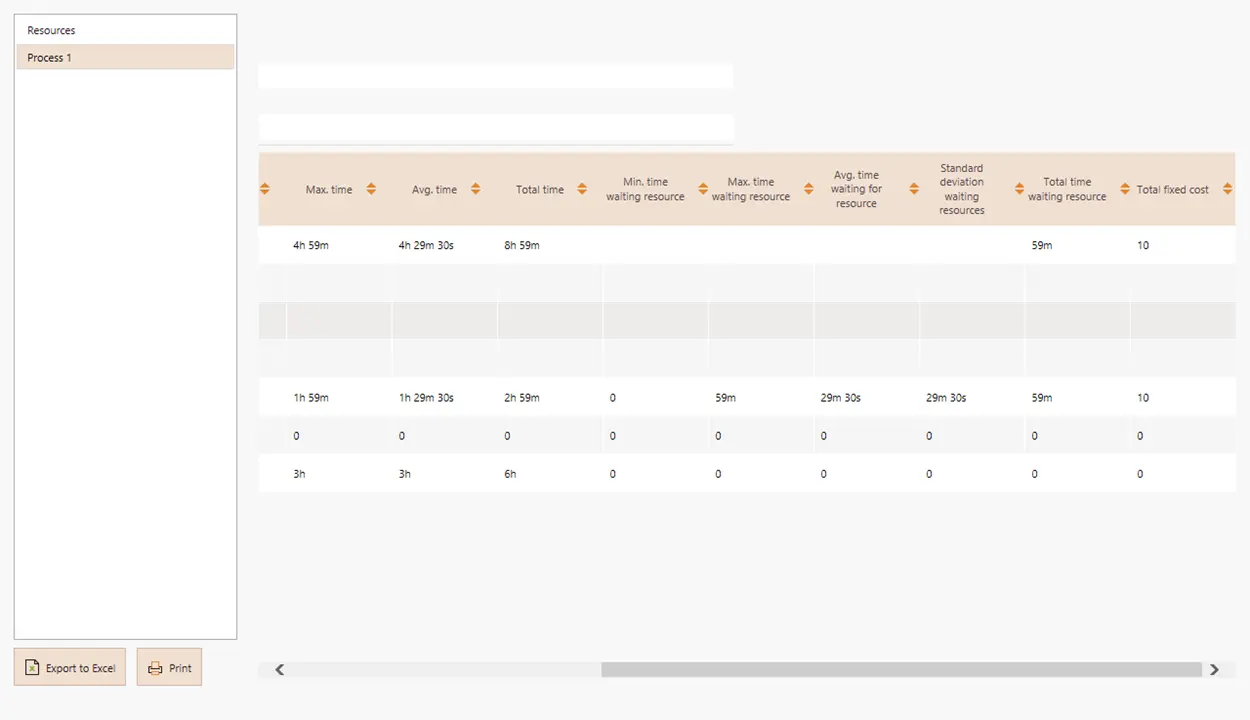Image resolution: width=1250 pixels, height=720 pixels.
Task: Click the 8h 59m total time cell
Action: click(x=522, y=245)
